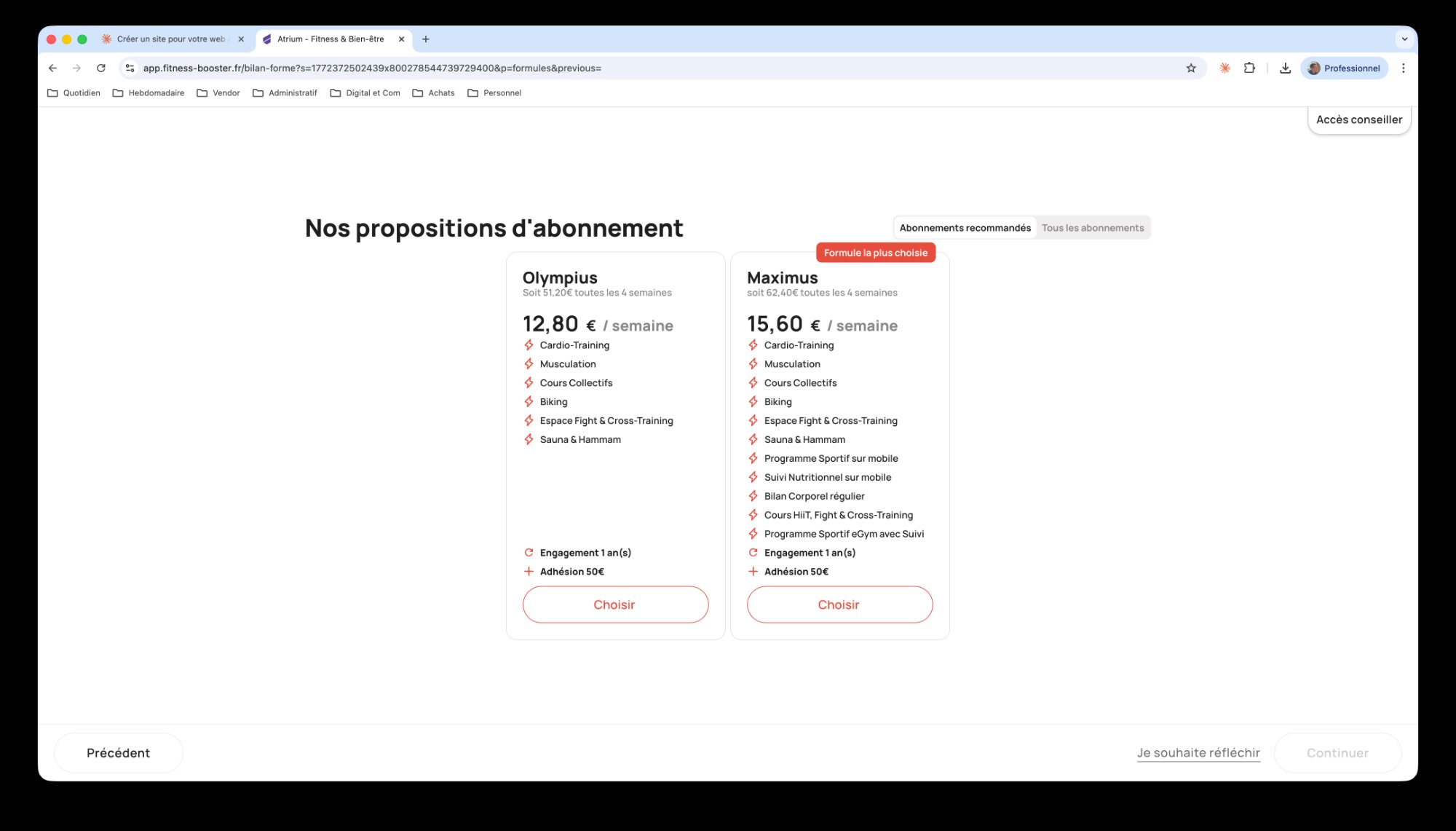Click the site information icon in address bar
The height and width of the screenshot is (831, 1456).
[x=130, y=68]
